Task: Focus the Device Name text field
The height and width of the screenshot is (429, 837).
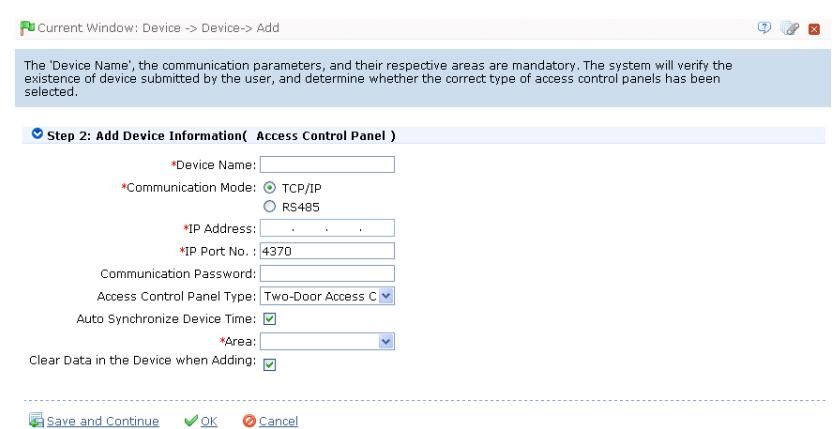Action: pyautogui.click(x=327, y=164)
